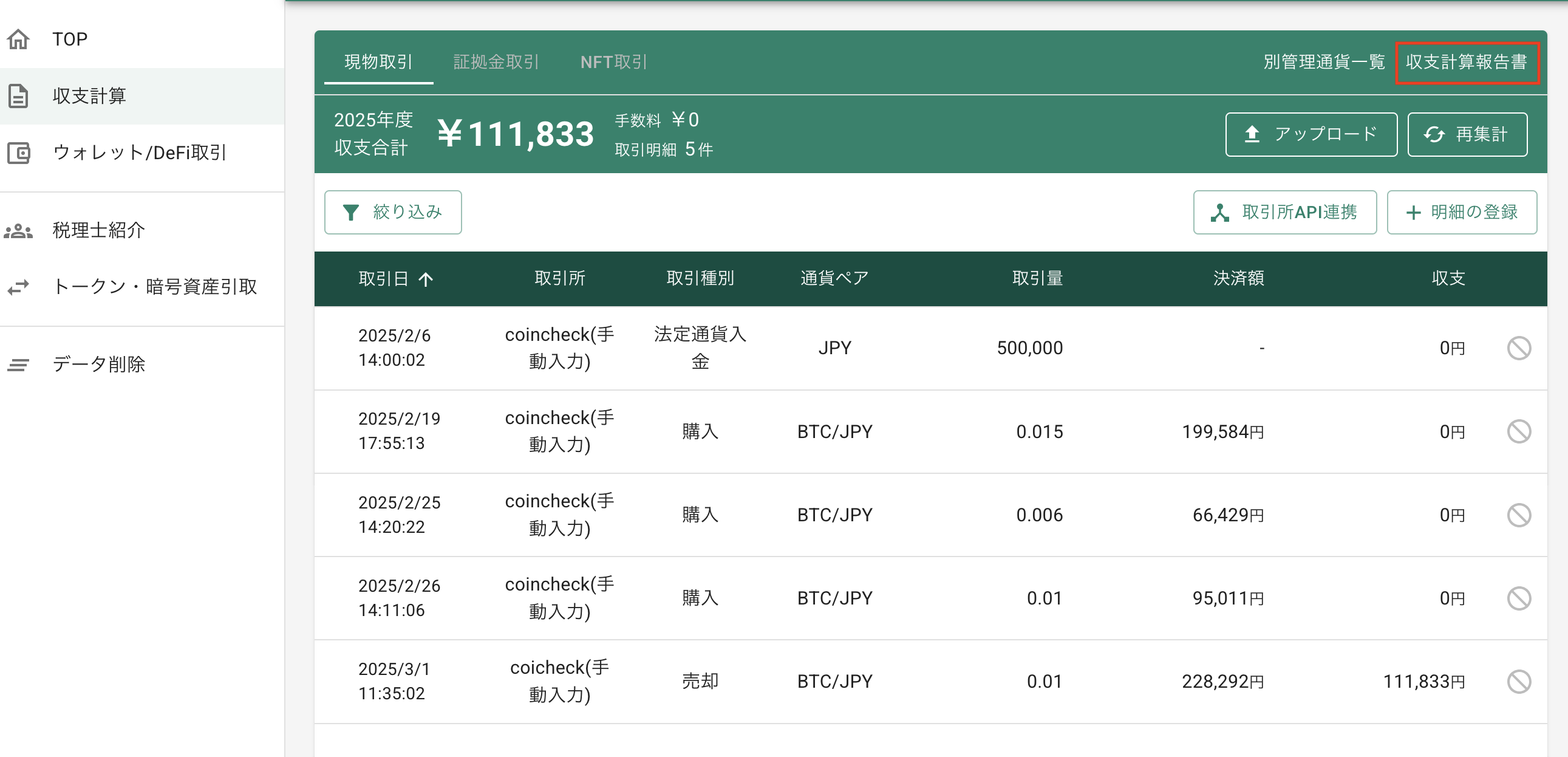Viewport: 1568px width, 757px height.
Task: Open トークン・暗号資産引取 in the sidebar
Action: click(x=143, y=286)
